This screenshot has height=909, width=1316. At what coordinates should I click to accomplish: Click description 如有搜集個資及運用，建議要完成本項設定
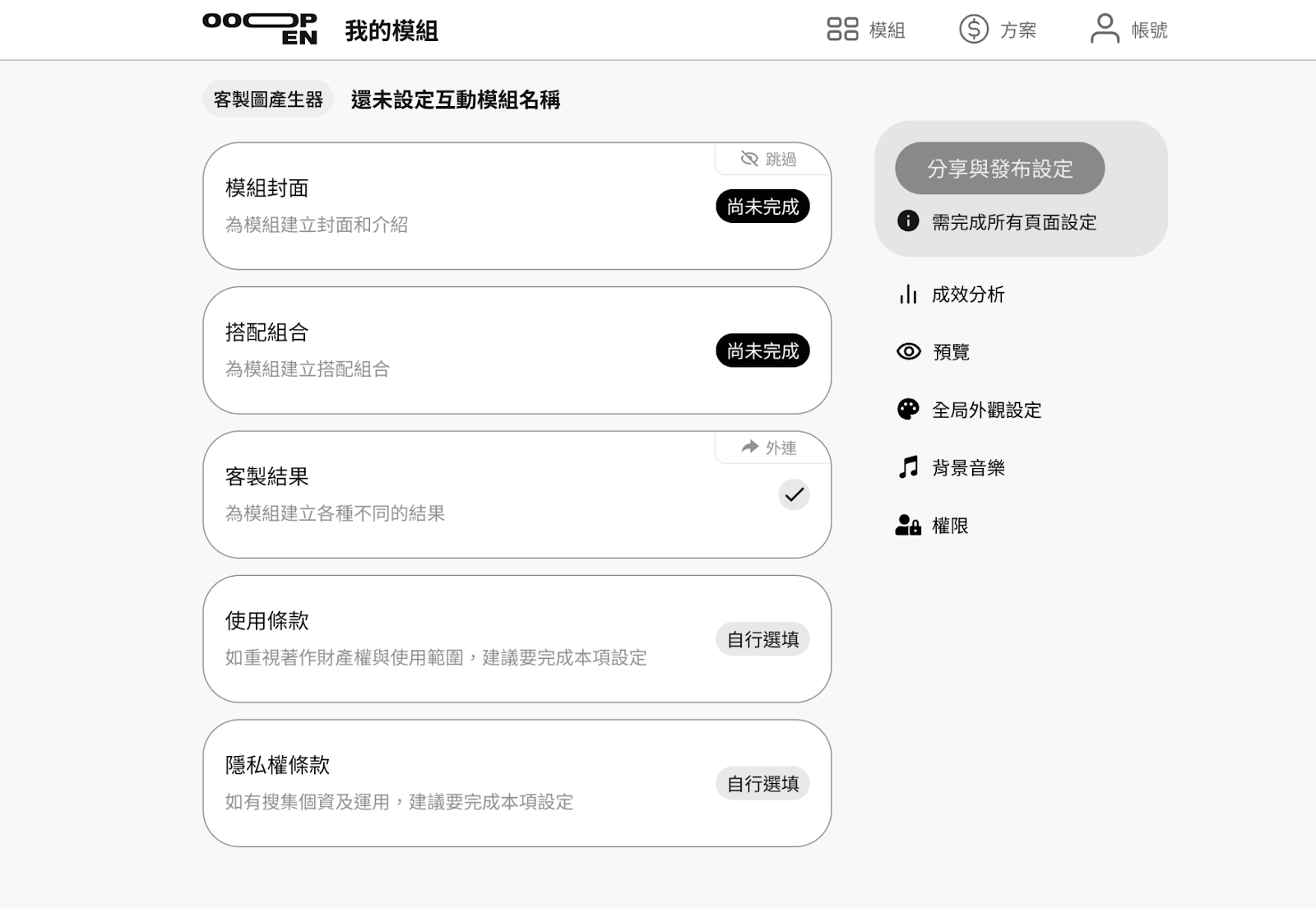click(x=399, y=801)
